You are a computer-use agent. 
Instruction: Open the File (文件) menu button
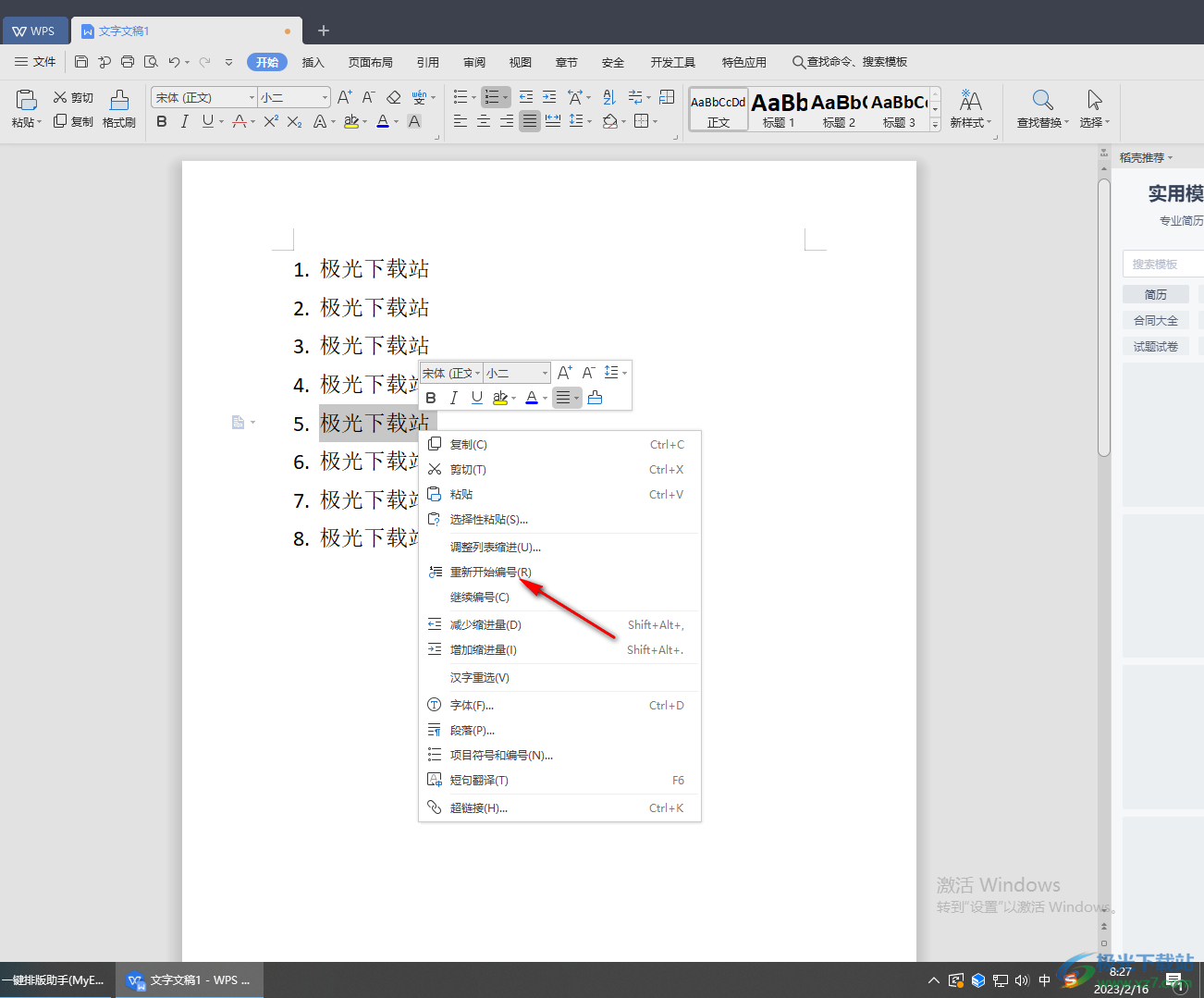(35, 62)
